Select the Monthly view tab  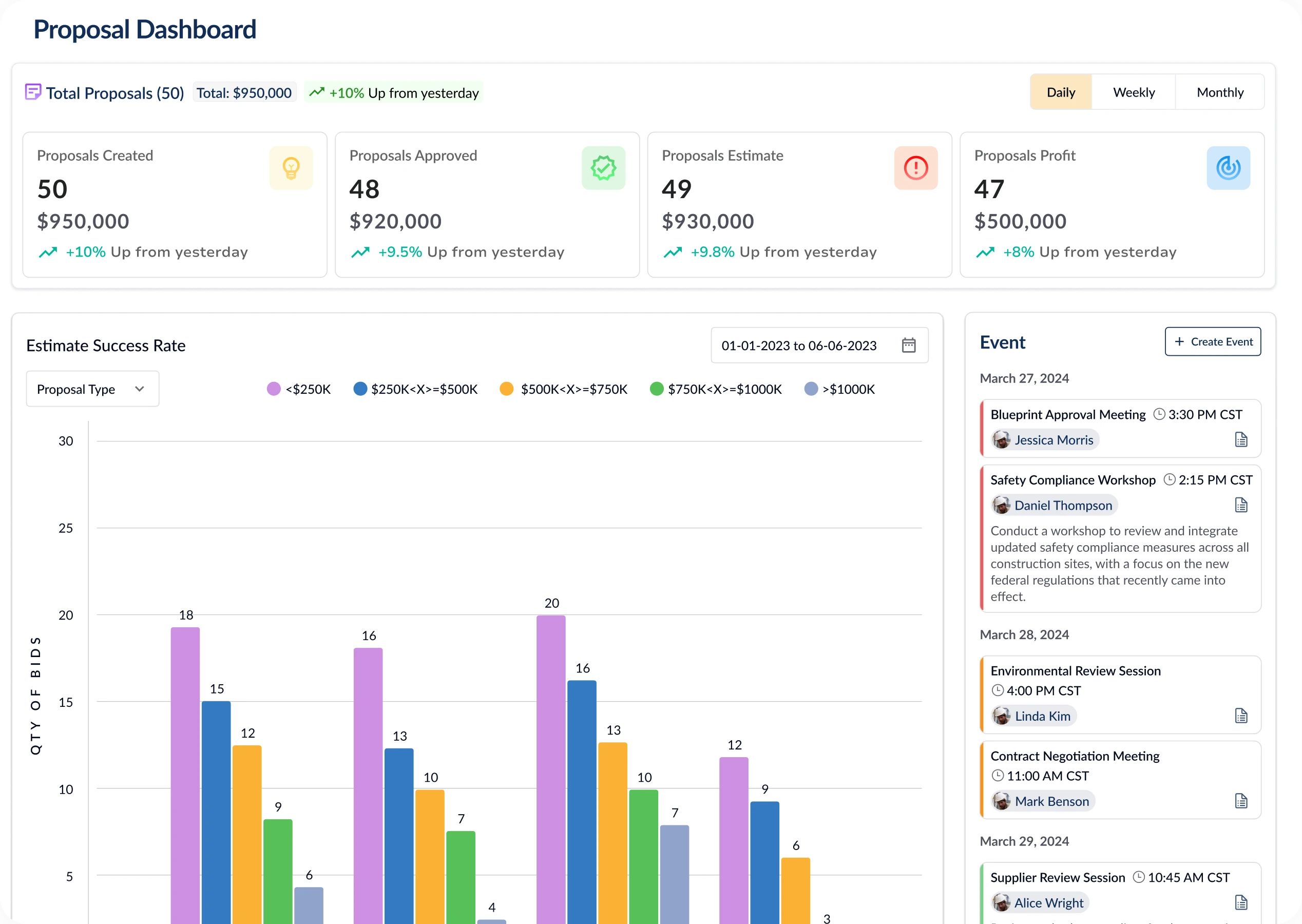(1220, 91)
